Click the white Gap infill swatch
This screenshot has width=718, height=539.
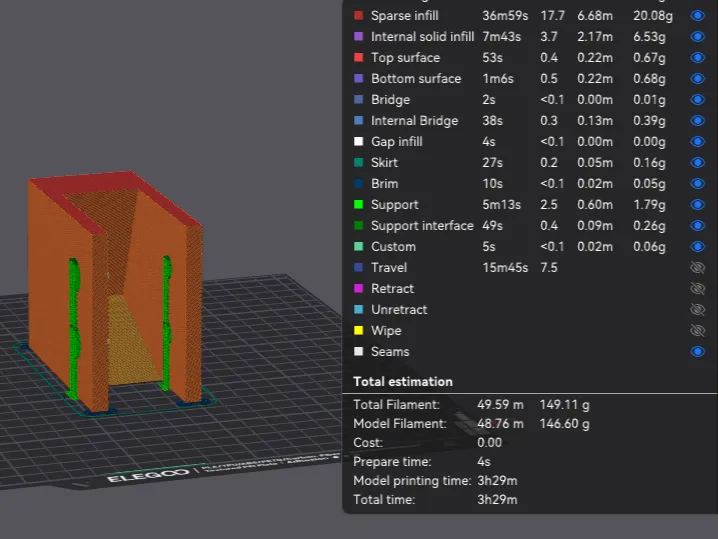point(359,141)
